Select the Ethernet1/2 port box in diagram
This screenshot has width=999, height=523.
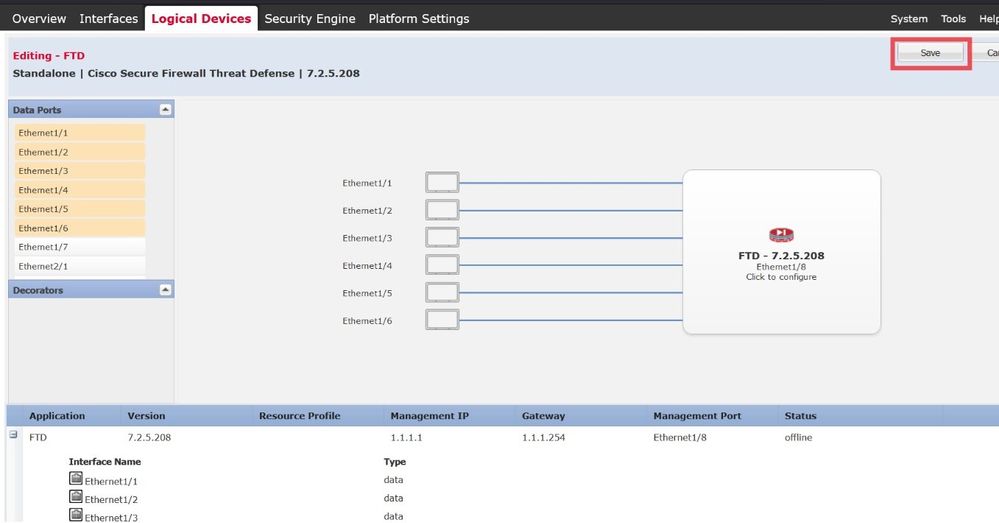(x=442, y=210)
